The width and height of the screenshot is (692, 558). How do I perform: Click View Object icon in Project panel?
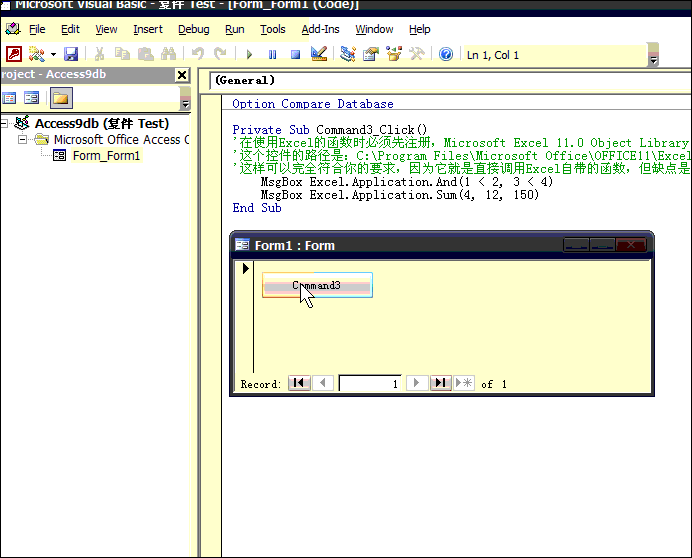point(31,98)
